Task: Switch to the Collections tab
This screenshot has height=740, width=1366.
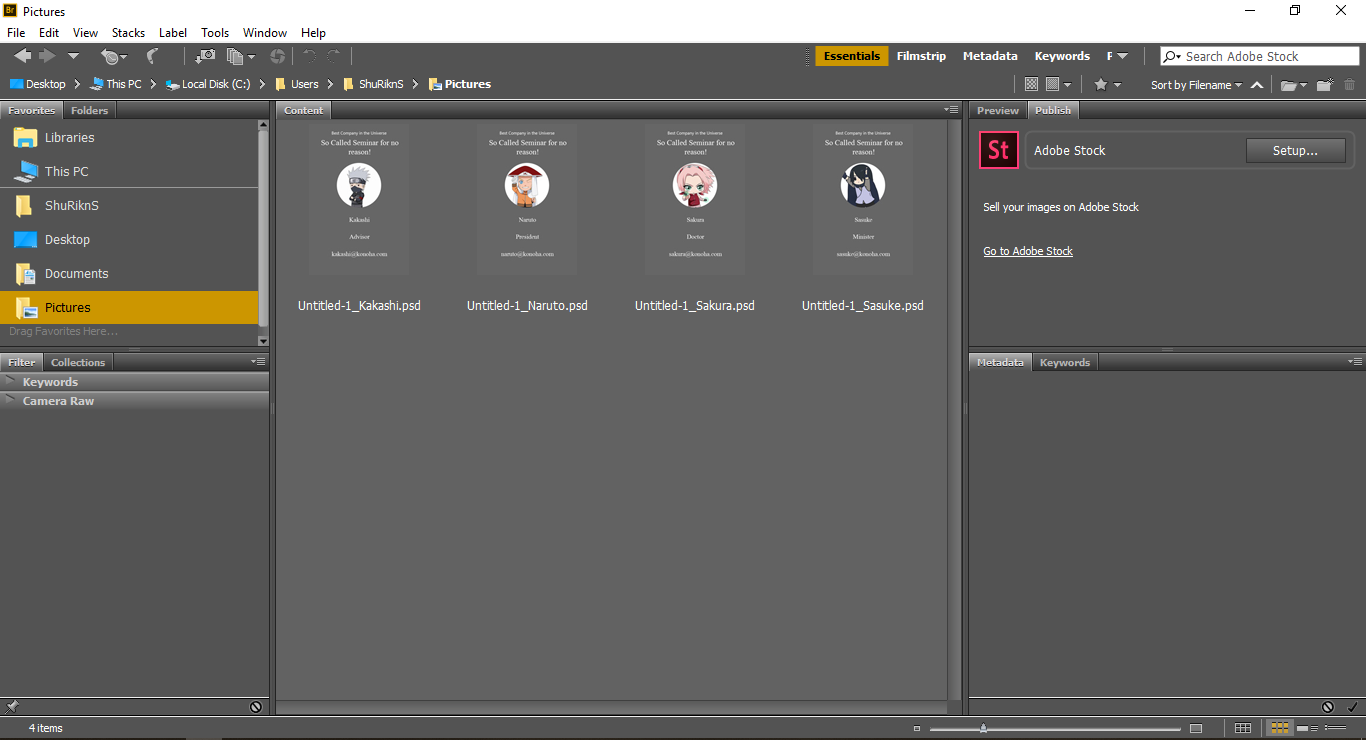Action: (x=78, y=362)
